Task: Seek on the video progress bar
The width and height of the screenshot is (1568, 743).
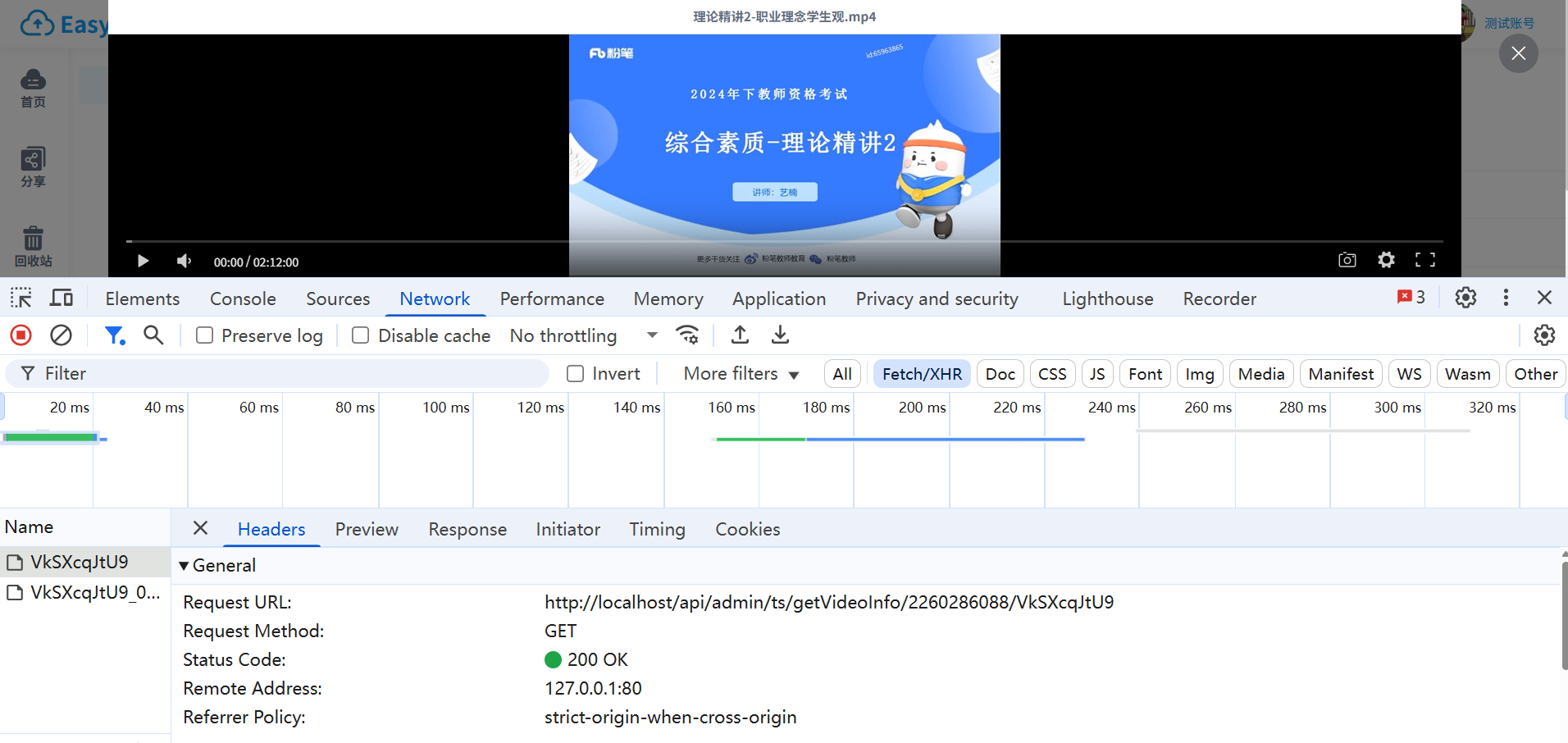Action: click(784, 241)
